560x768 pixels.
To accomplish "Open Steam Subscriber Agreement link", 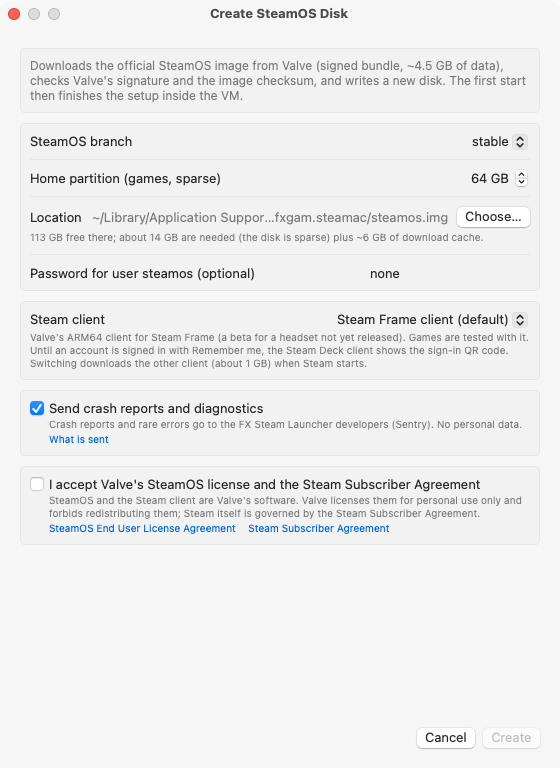I will [318, 528].
